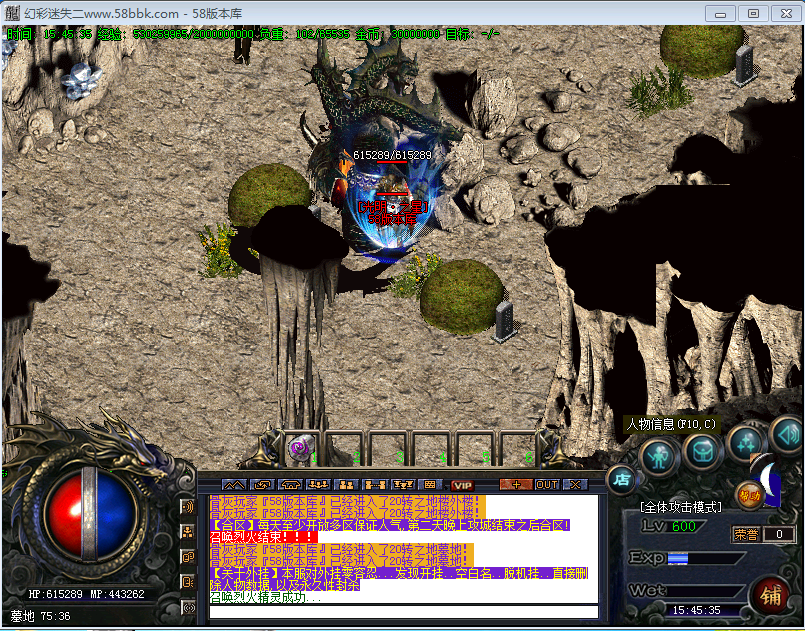805x631 pixels.
Task: Click the two-figures icon on chat toolbar
Action: pos(347,485)
